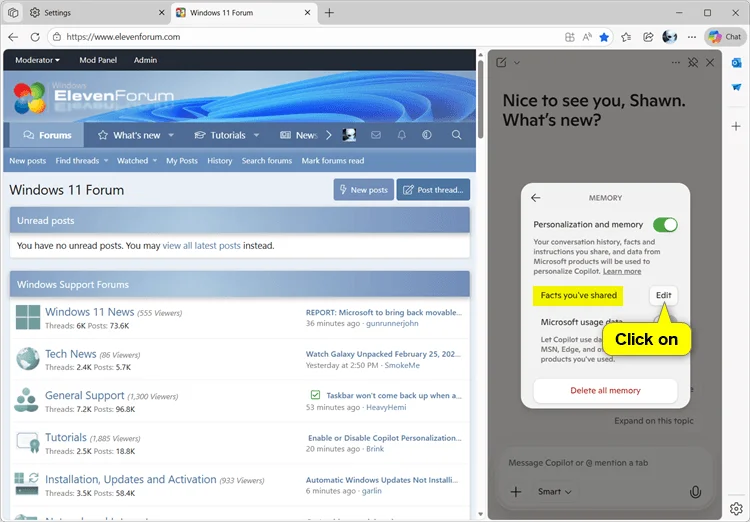The height and width of the screenshot is (522, 750).
Task: Open the browser profile avatar
Action: pos(670,37)
